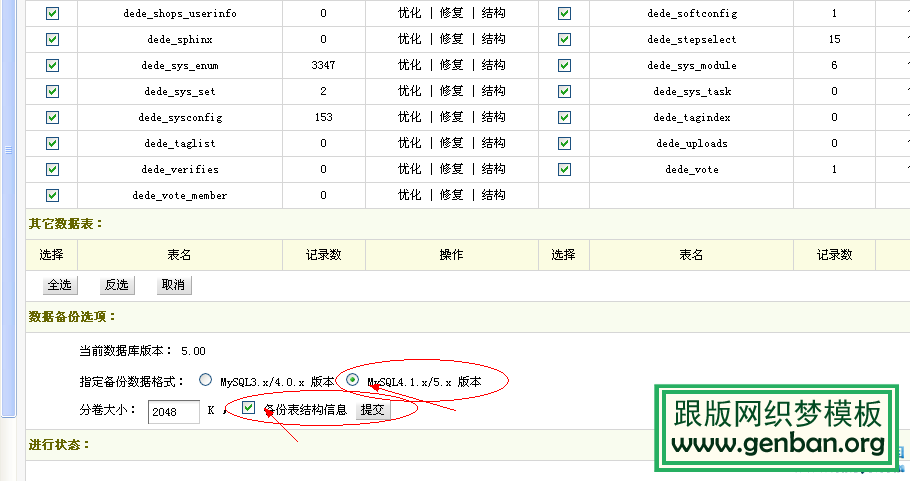Click 结构 for dede_shops_userinfo
This screenshot has width=910, height=481.
(493, 13)
